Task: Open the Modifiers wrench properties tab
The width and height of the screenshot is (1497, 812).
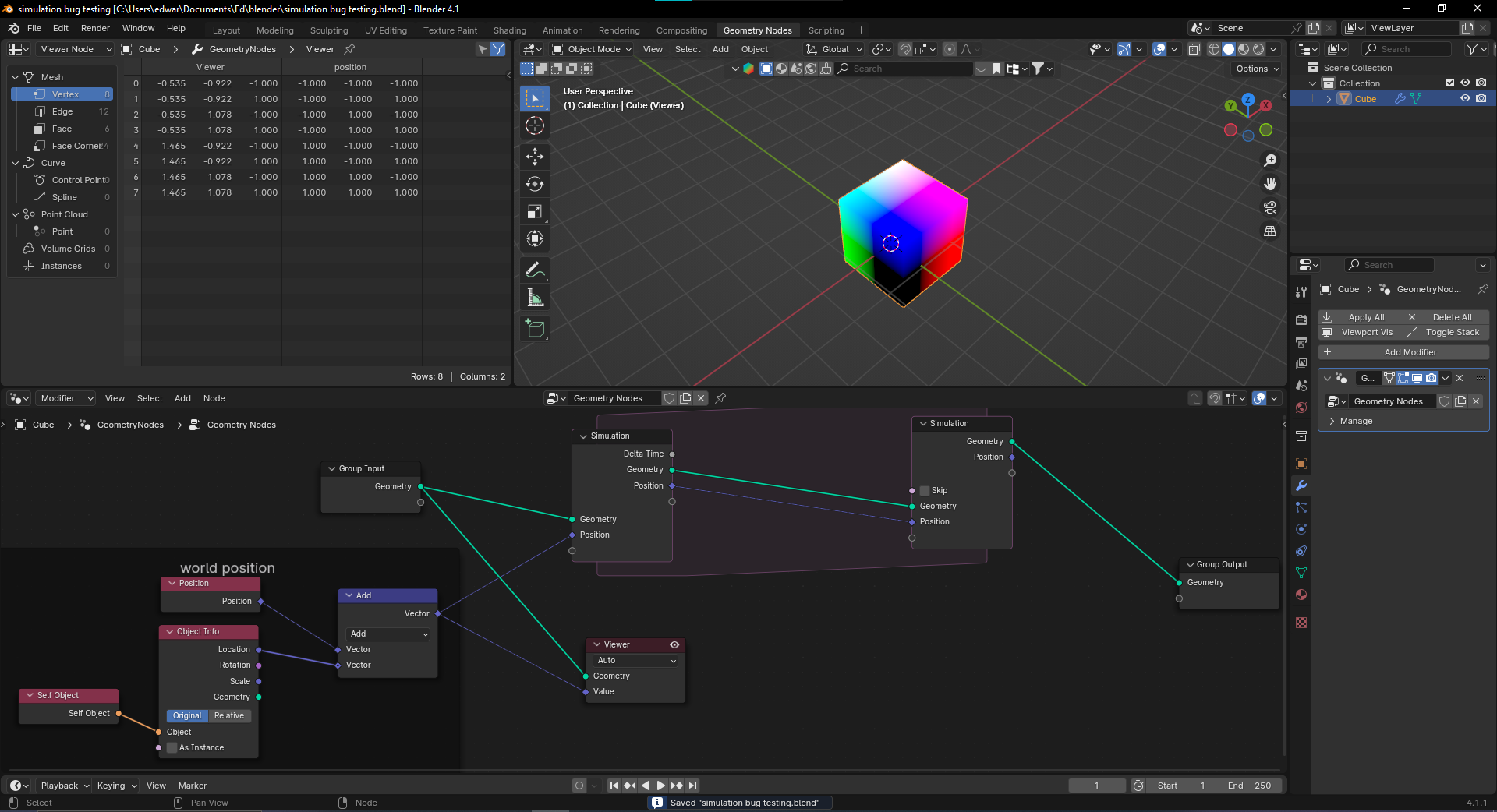Action: point(1301,485)
